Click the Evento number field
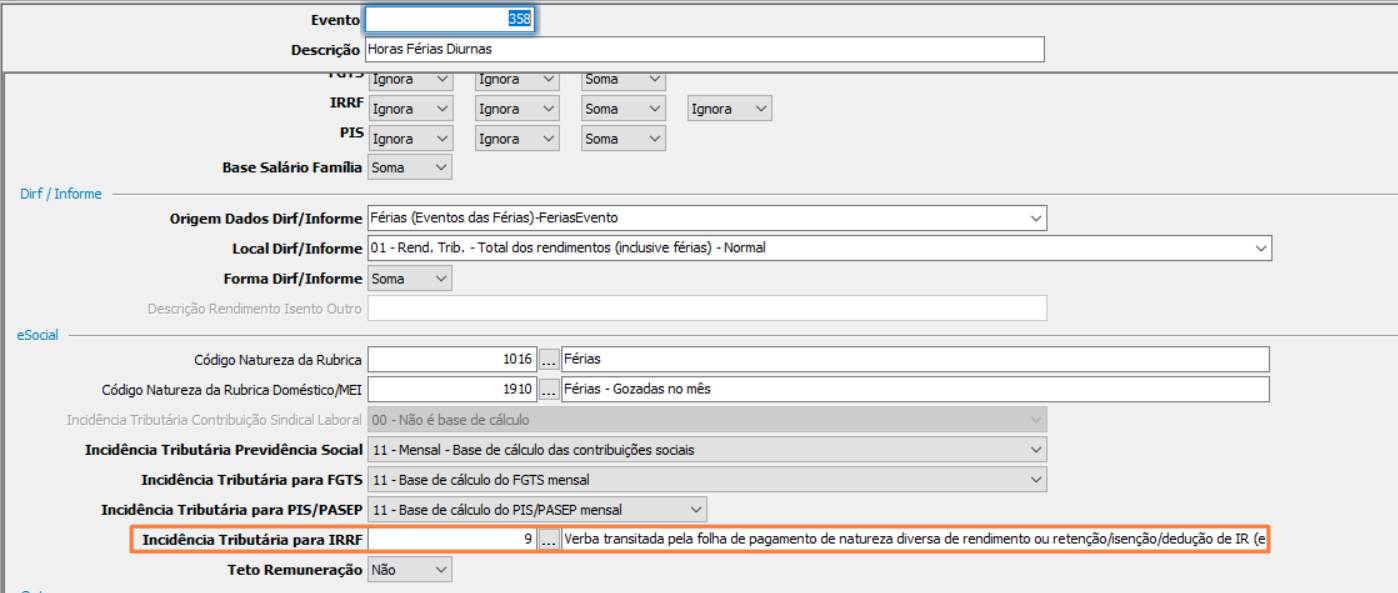This screenshot has width=1398, height=593. (451, 20)
